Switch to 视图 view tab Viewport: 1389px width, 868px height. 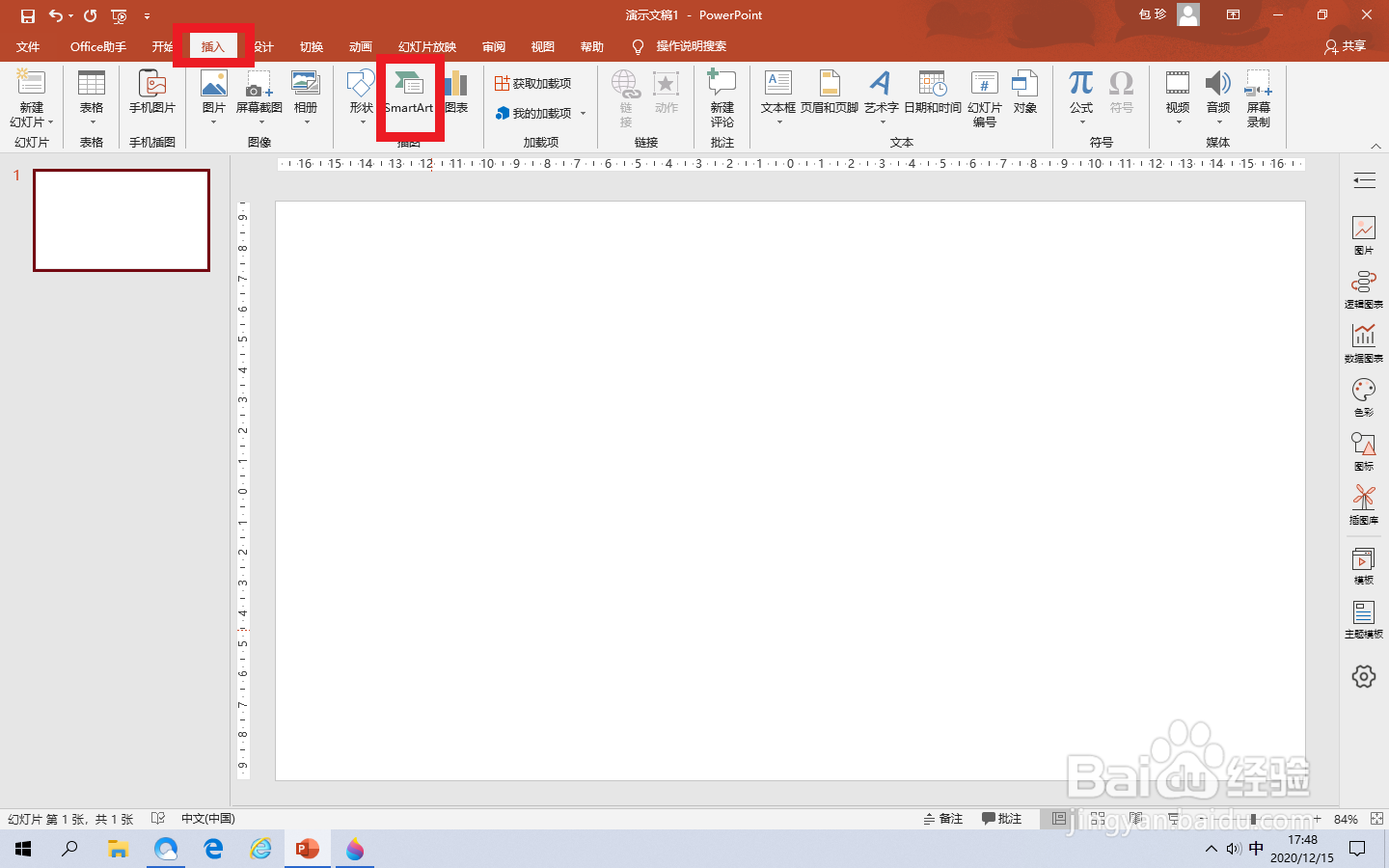tap(542, 46)
